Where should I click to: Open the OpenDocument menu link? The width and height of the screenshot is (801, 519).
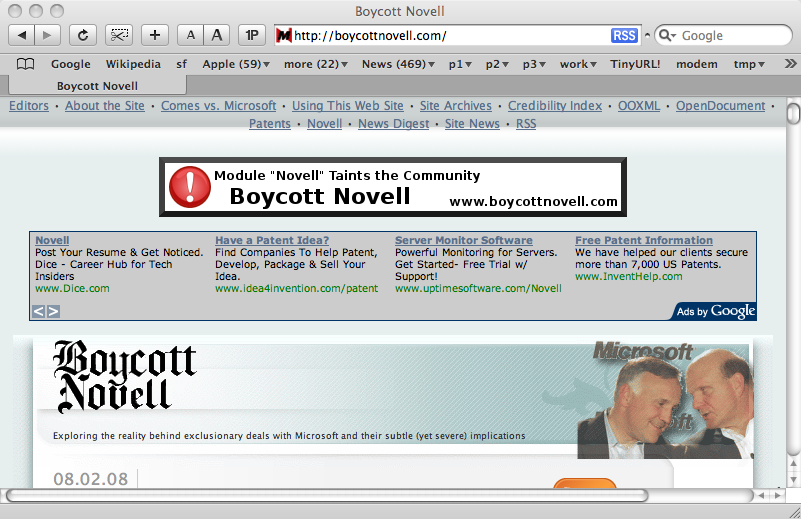pos(721,106)
